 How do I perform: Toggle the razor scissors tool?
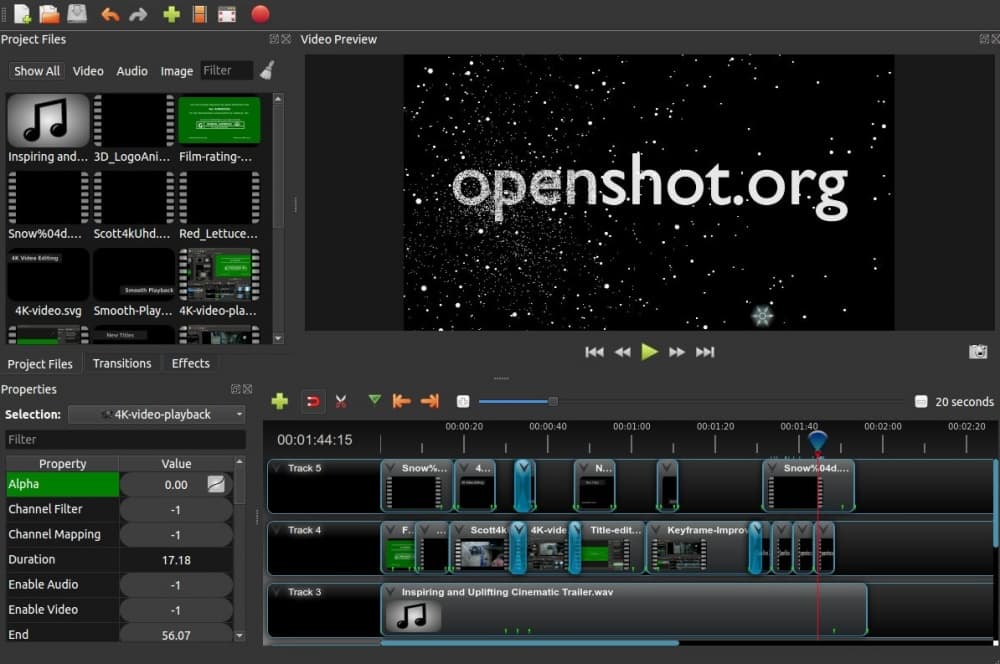[341, 401]
